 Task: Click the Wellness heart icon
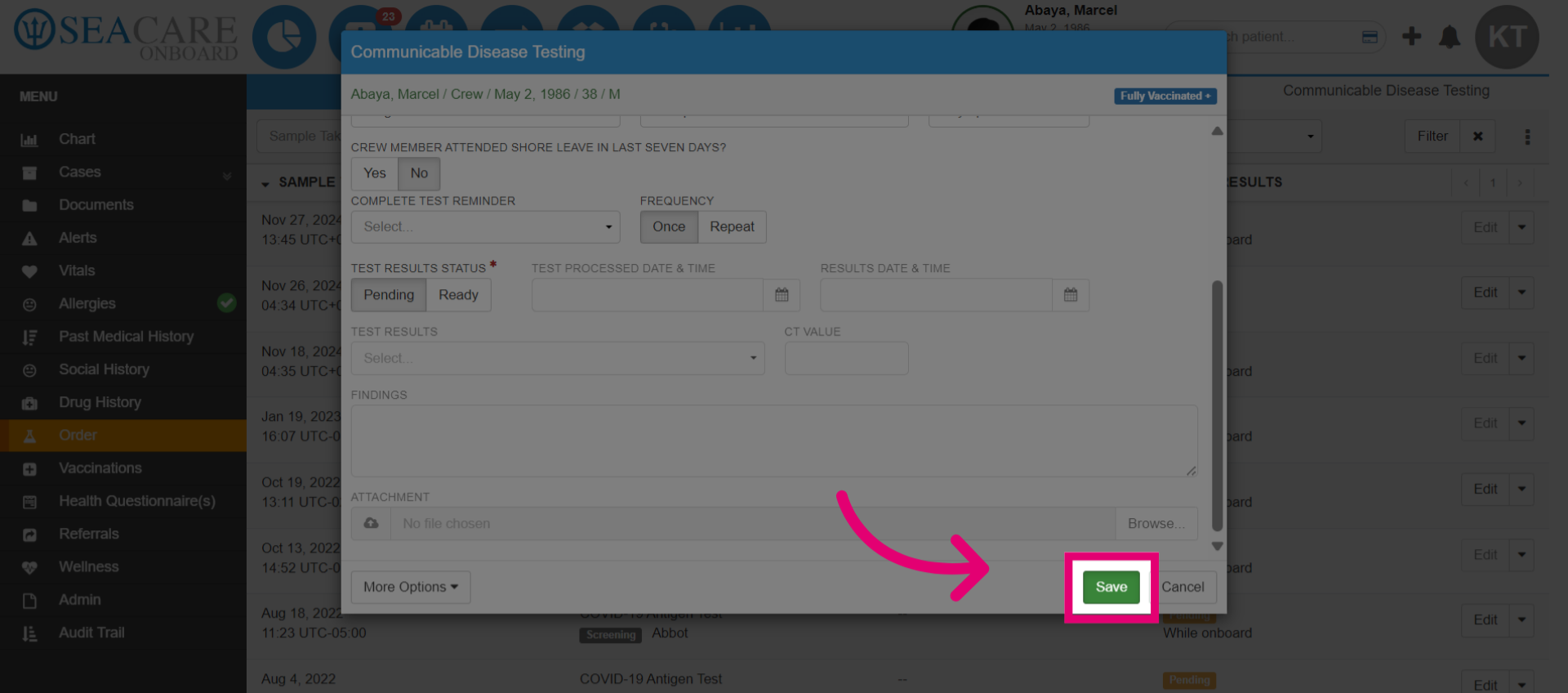point(29,567)
